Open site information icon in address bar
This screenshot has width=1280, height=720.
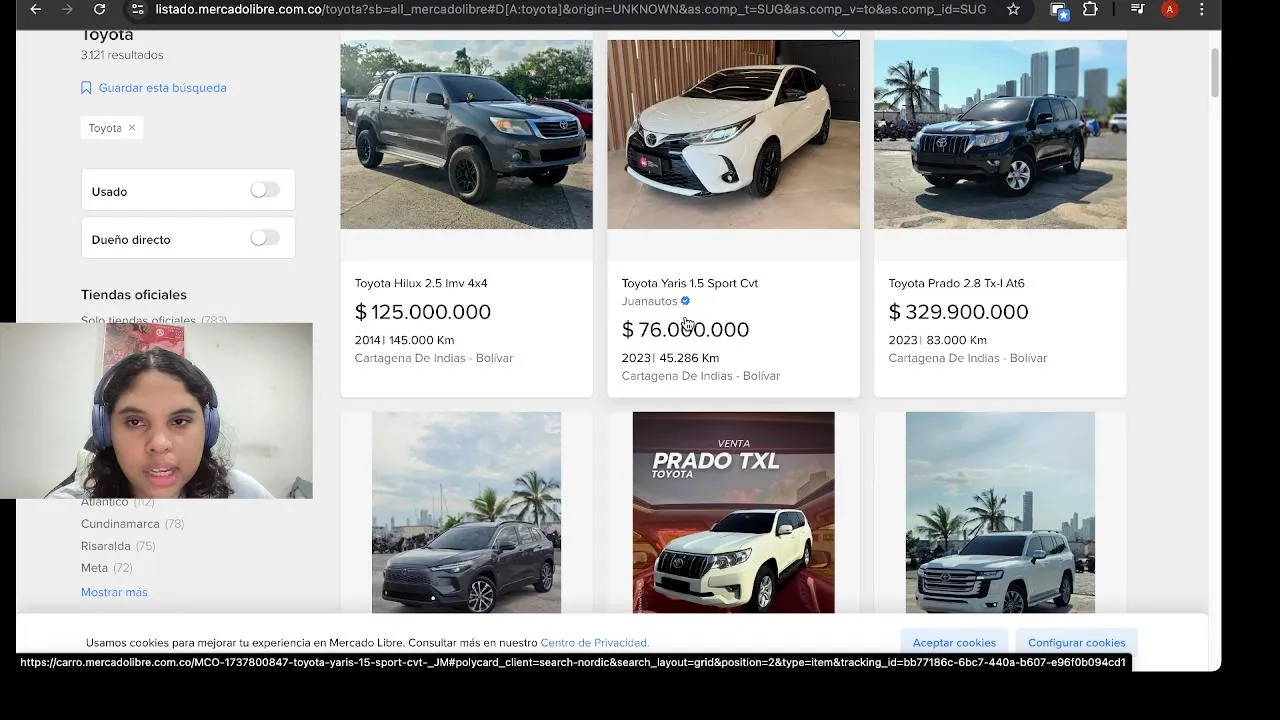click(137, 9)
